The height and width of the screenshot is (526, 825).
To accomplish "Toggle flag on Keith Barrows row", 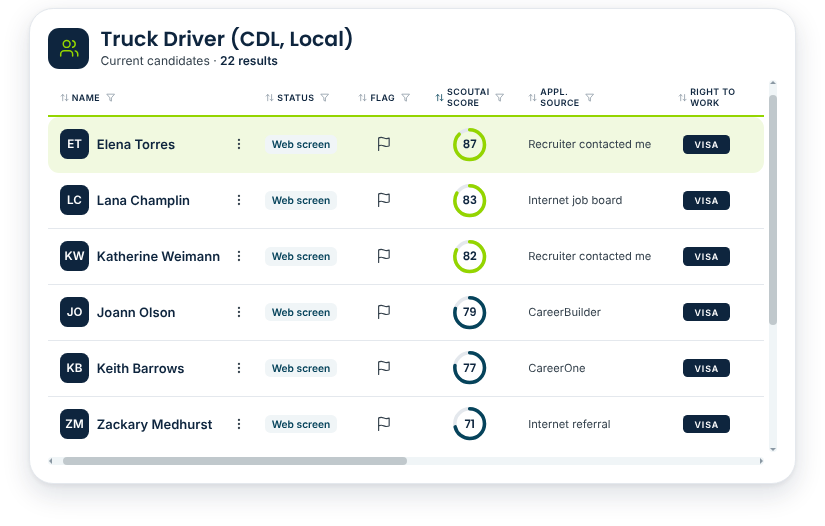I will [384, 368].
